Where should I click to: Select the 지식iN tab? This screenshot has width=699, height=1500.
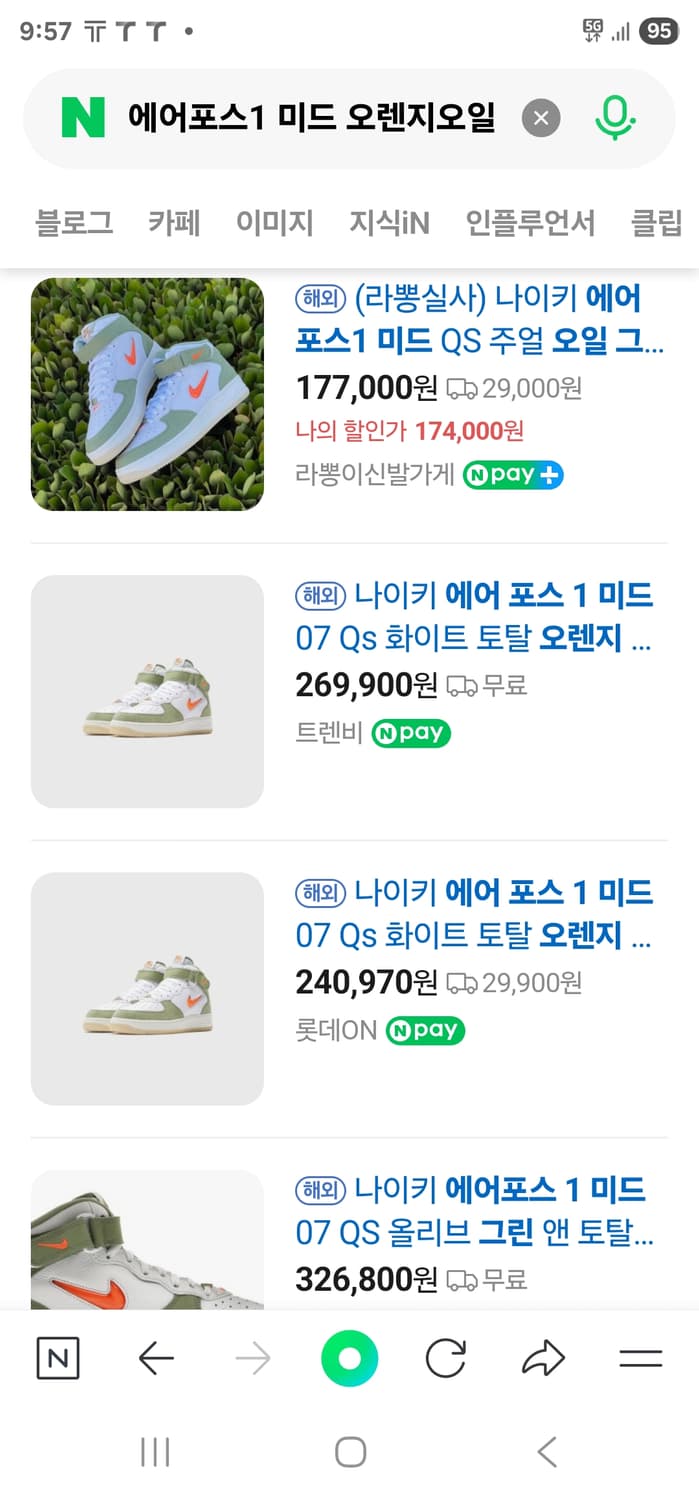390,224
